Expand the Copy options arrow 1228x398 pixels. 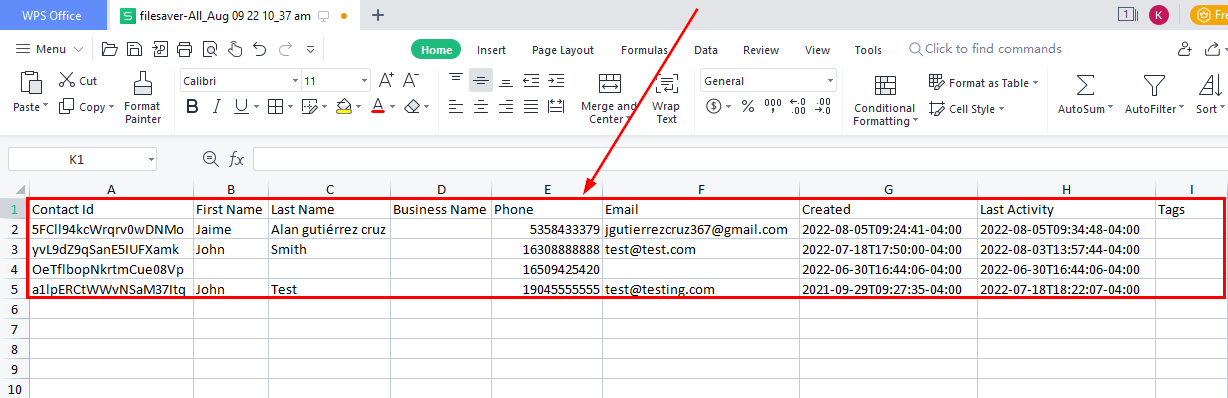[x=111, y=107]
